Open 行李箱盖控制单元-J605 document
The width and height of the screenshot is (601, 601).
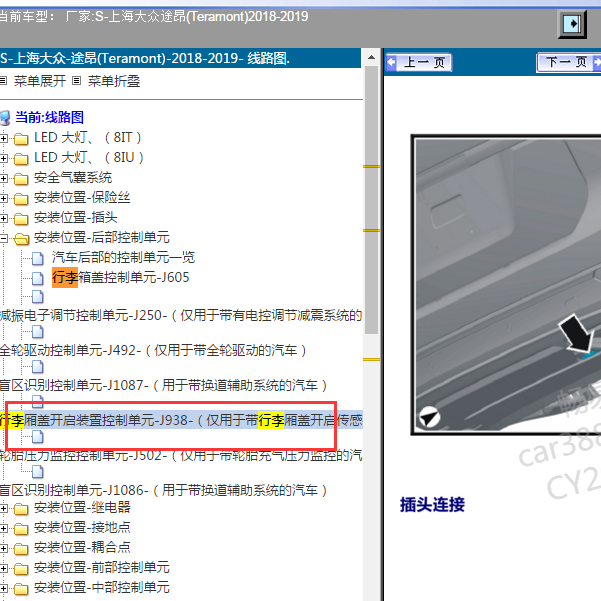pyautogui.click(x=121, y=277)
